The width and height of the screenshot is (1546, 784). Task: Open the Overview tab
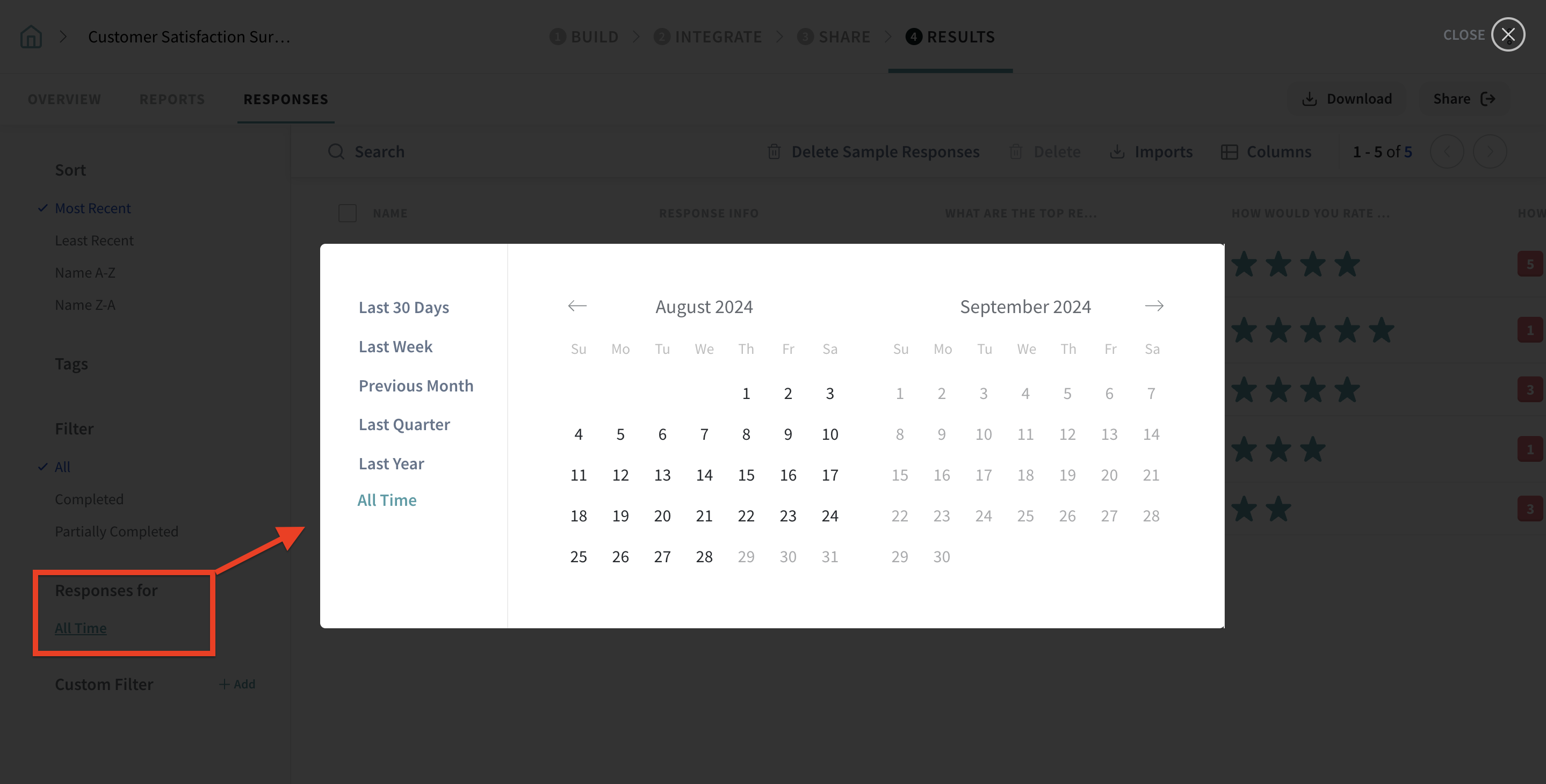[x=64, y=99]
